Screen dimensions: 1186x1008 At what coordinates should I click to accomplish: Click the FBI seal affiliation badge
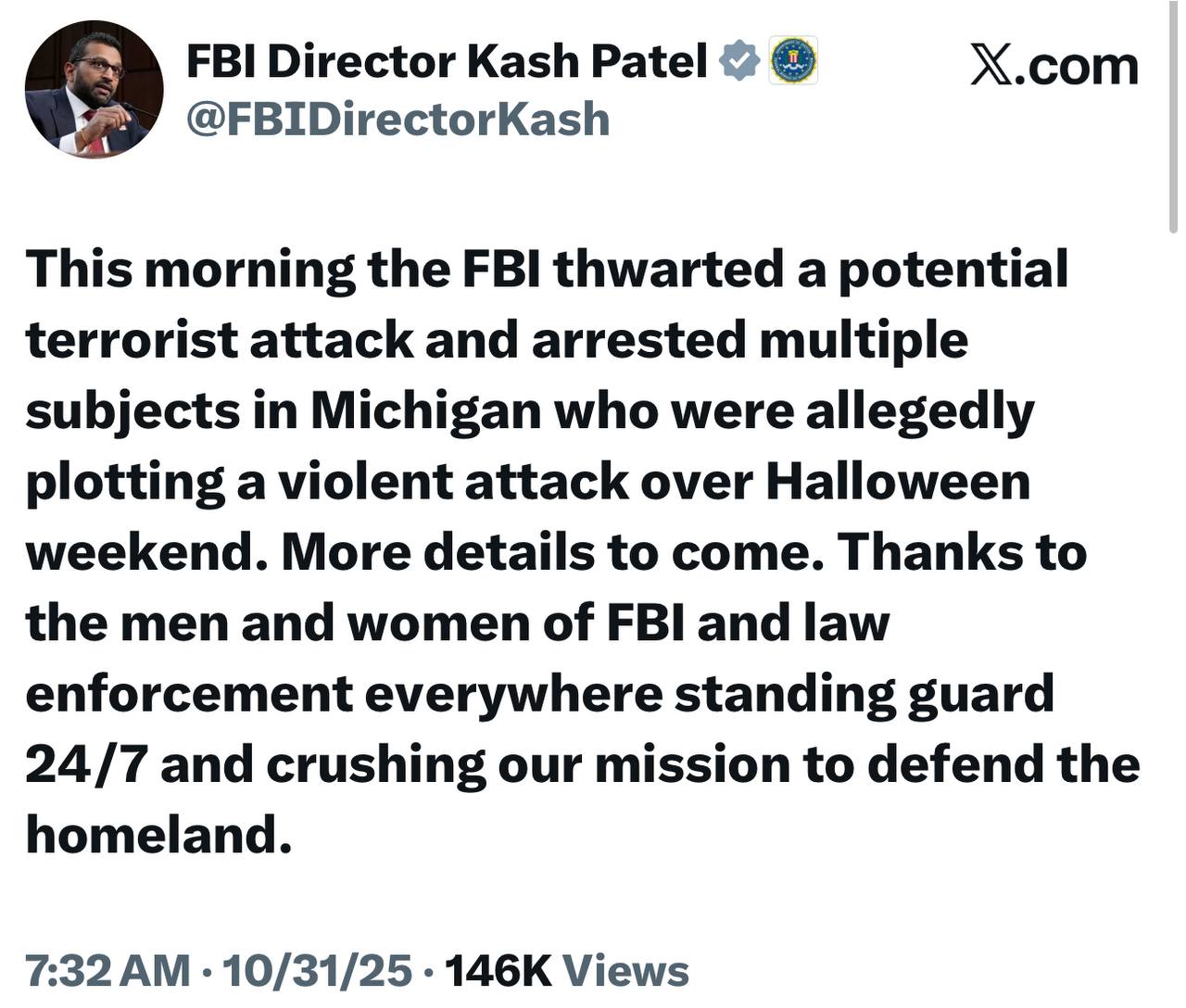pyautogui.click(x=793, y=61)
